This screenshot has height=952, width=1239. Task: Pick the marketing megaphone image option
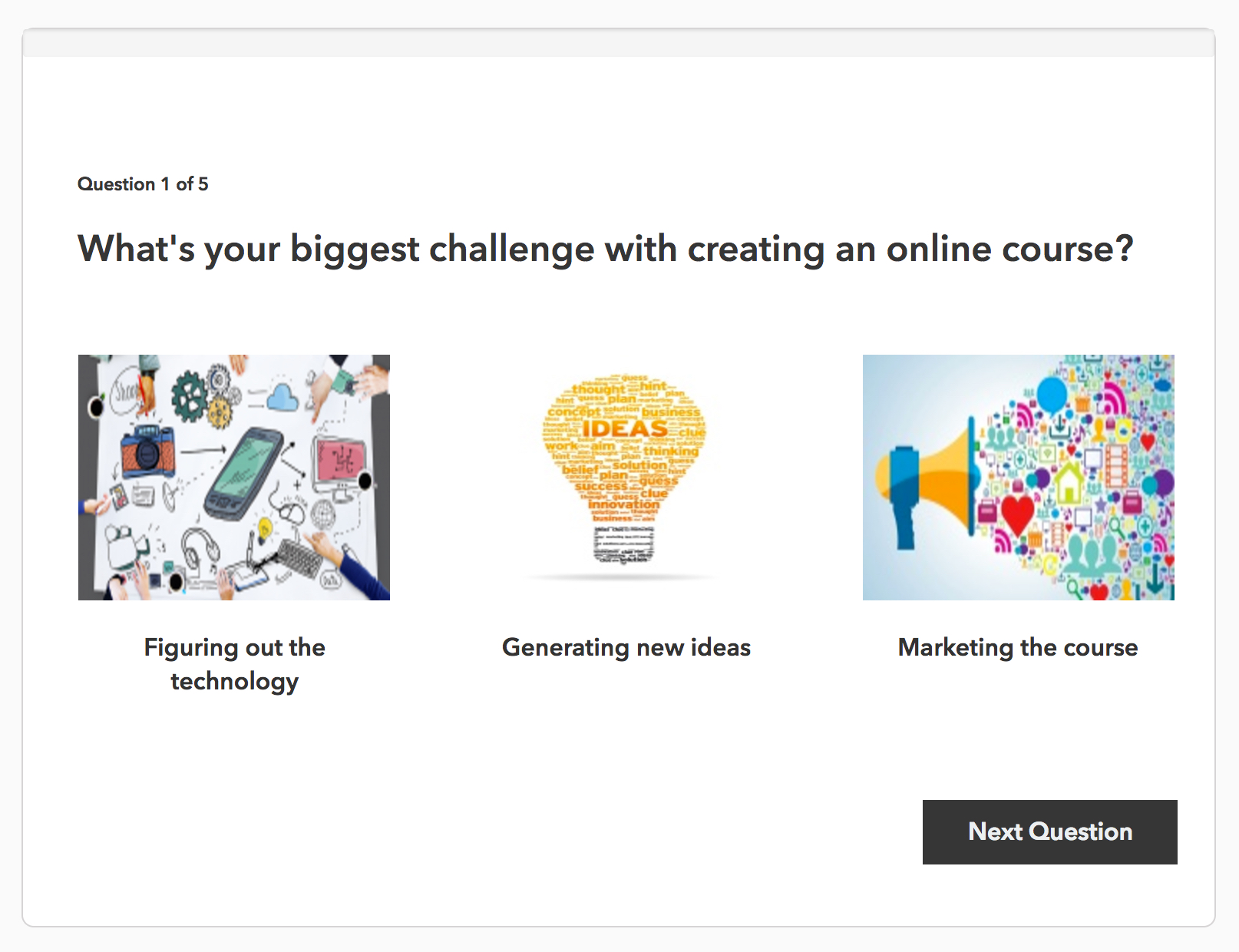click(x=1018, y=477)
